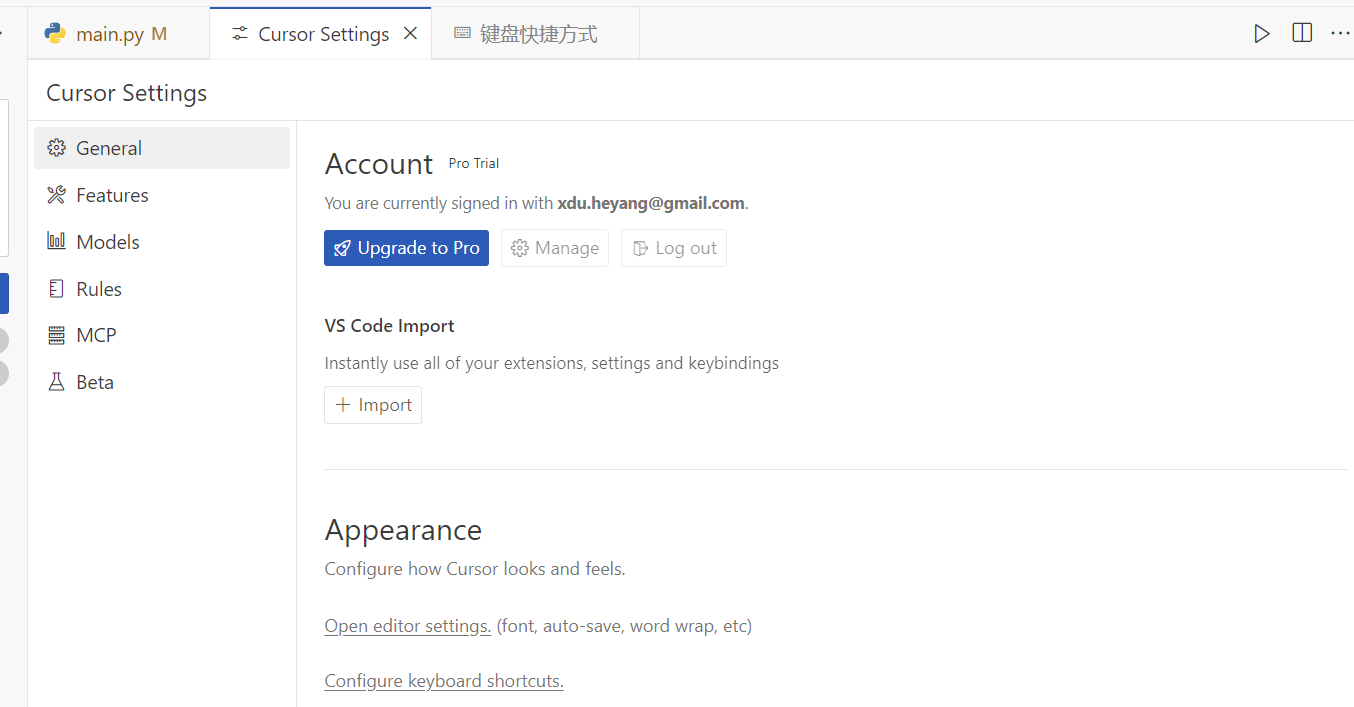Open the MCP settings section

162,335
